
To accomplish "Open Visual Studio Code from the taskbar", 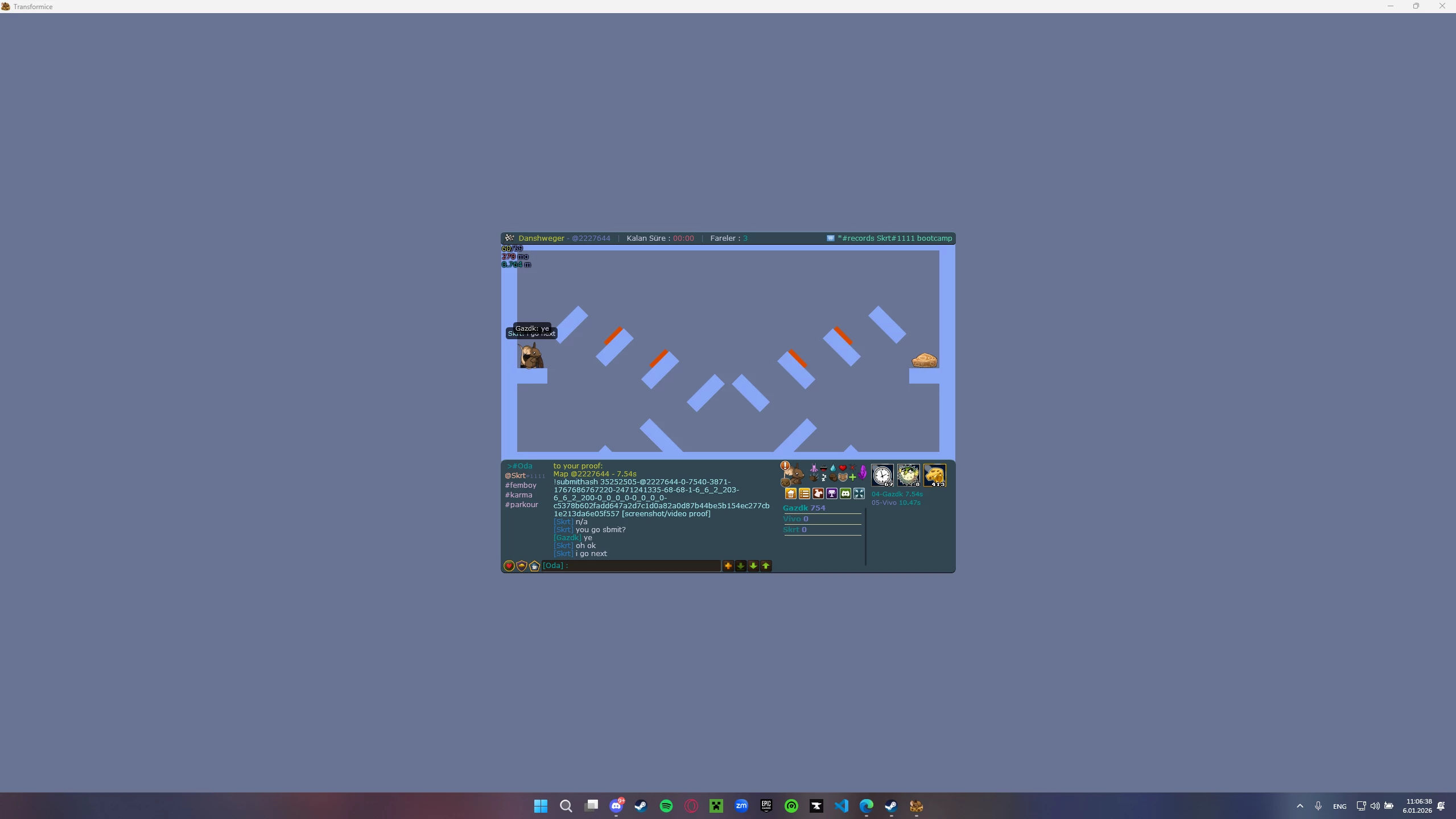I will (x=841, y=806).
